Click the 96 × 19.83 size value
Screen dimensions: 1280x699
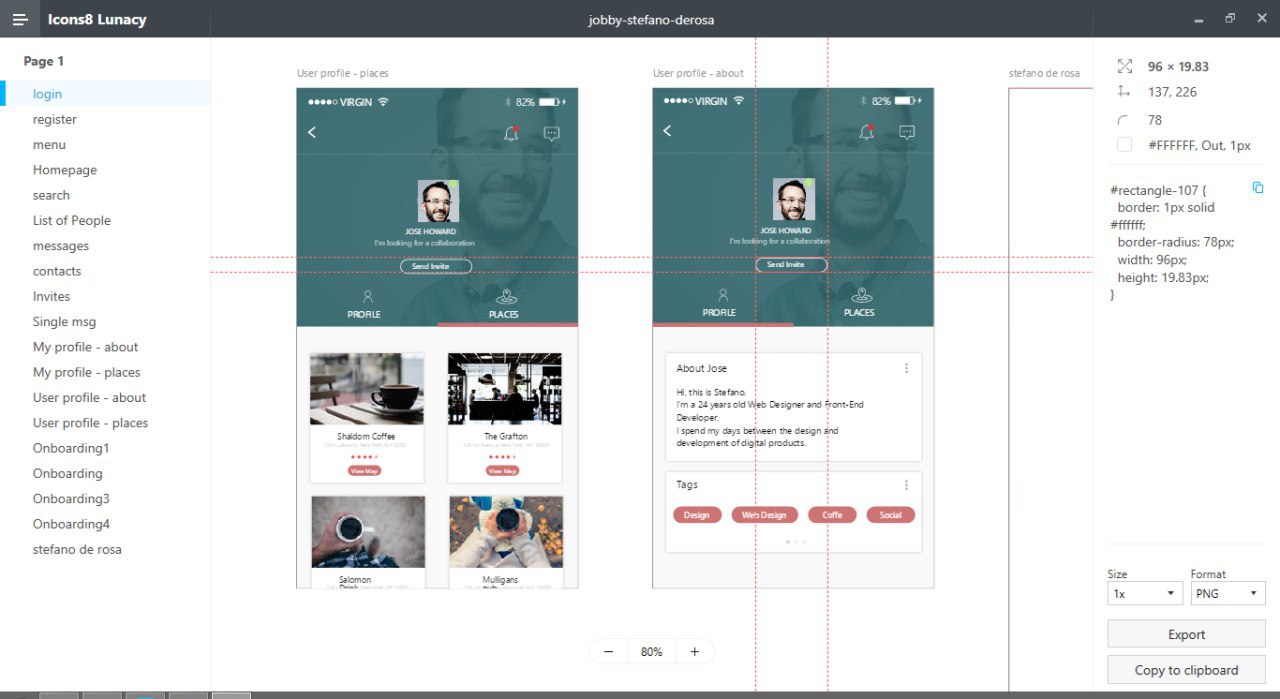[1178, 66]
